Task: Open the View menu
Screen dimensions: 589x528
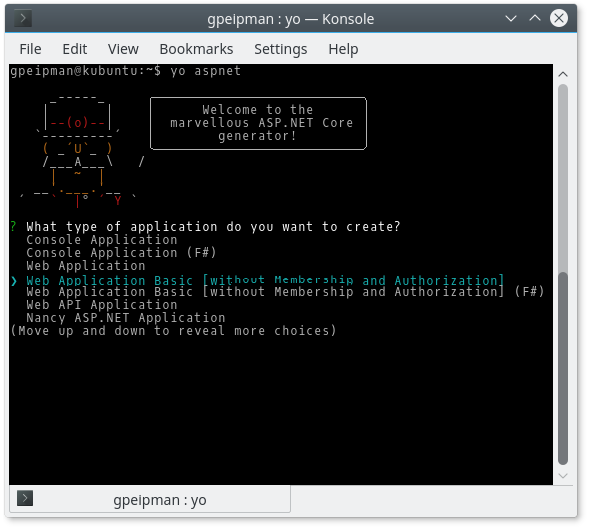Action: point(123,49)
